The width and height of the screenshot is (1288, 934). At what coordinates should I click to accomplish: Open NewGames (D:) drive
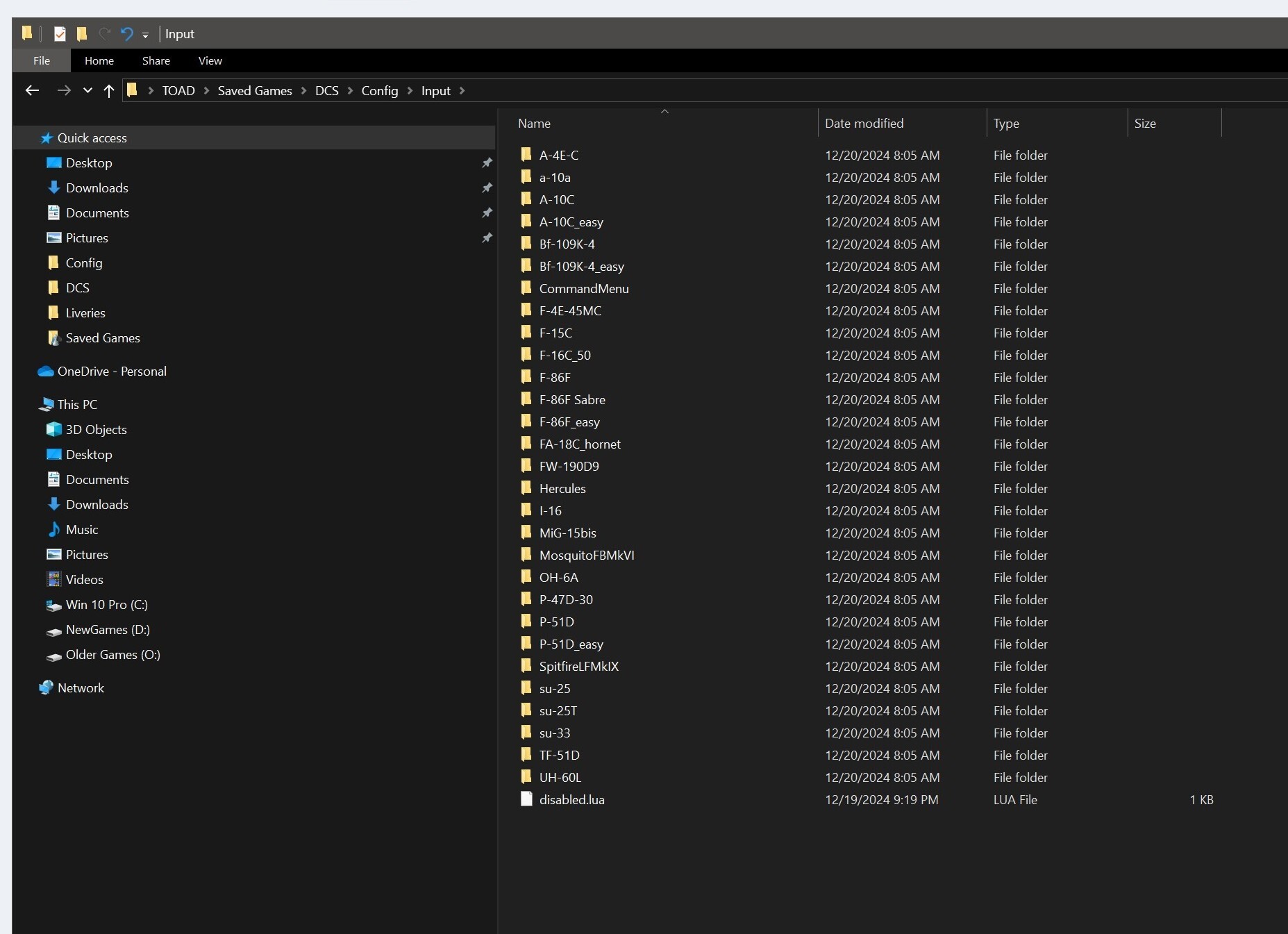click(x=108, y=629)
